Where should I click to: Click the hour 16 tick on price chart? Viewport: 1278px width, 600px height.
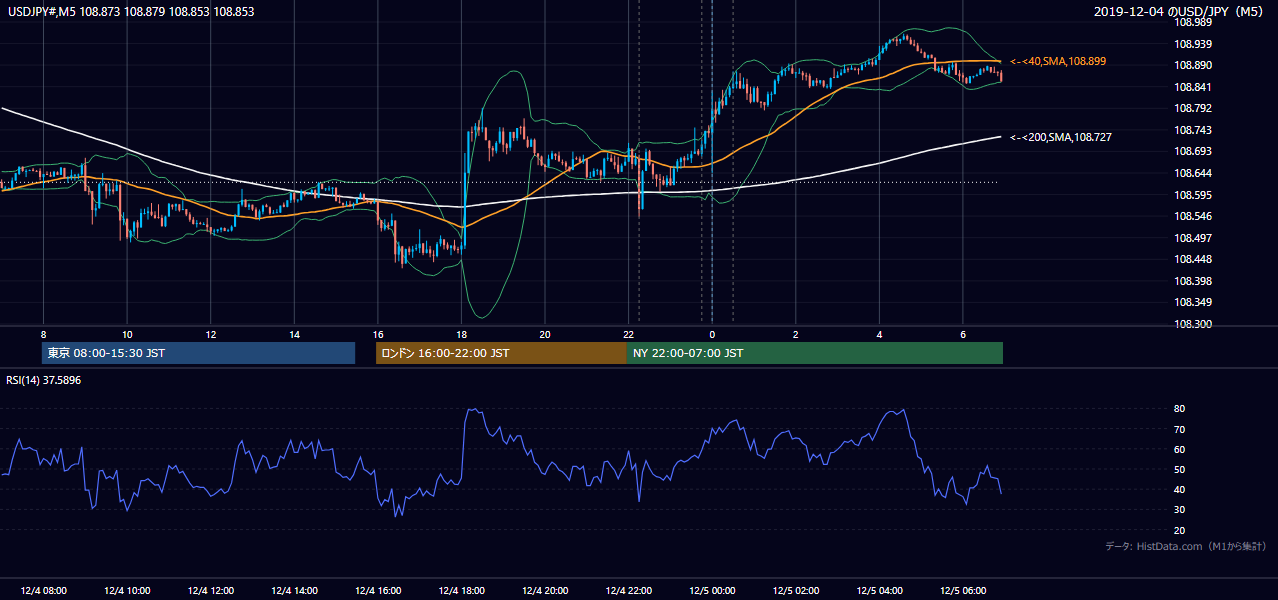click(378, 334)
